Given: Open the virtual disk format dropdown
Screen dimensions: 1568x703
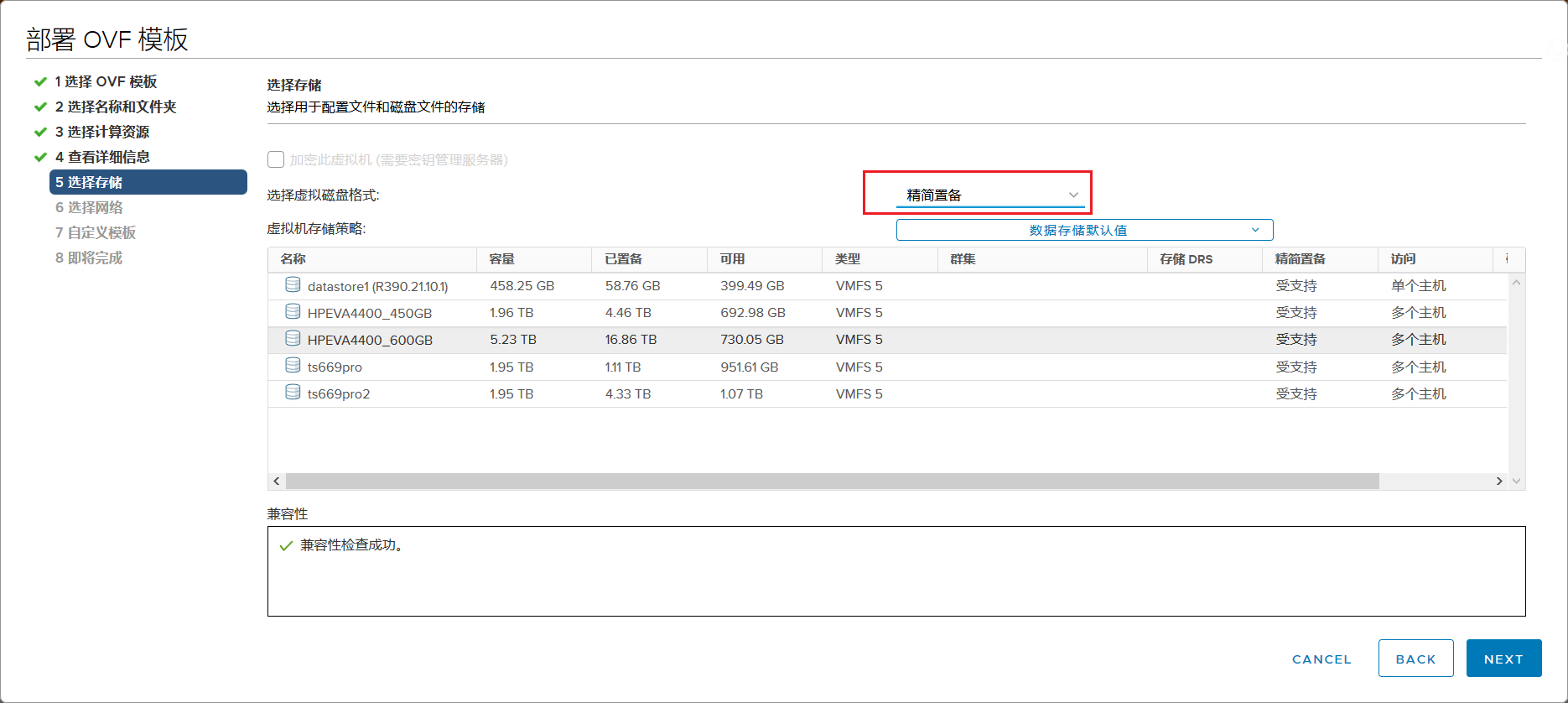Looking at the screenshot, I should click(991, 195).
